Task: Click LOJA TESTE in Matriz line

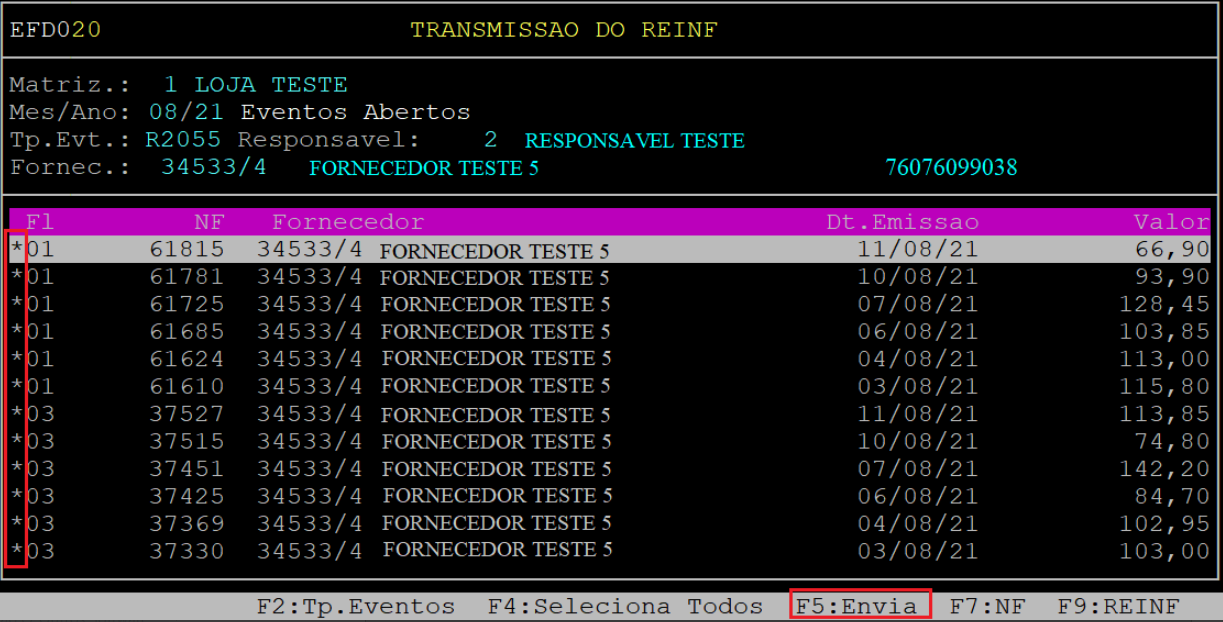Action: pyautogui.click(x=271, y=85)
